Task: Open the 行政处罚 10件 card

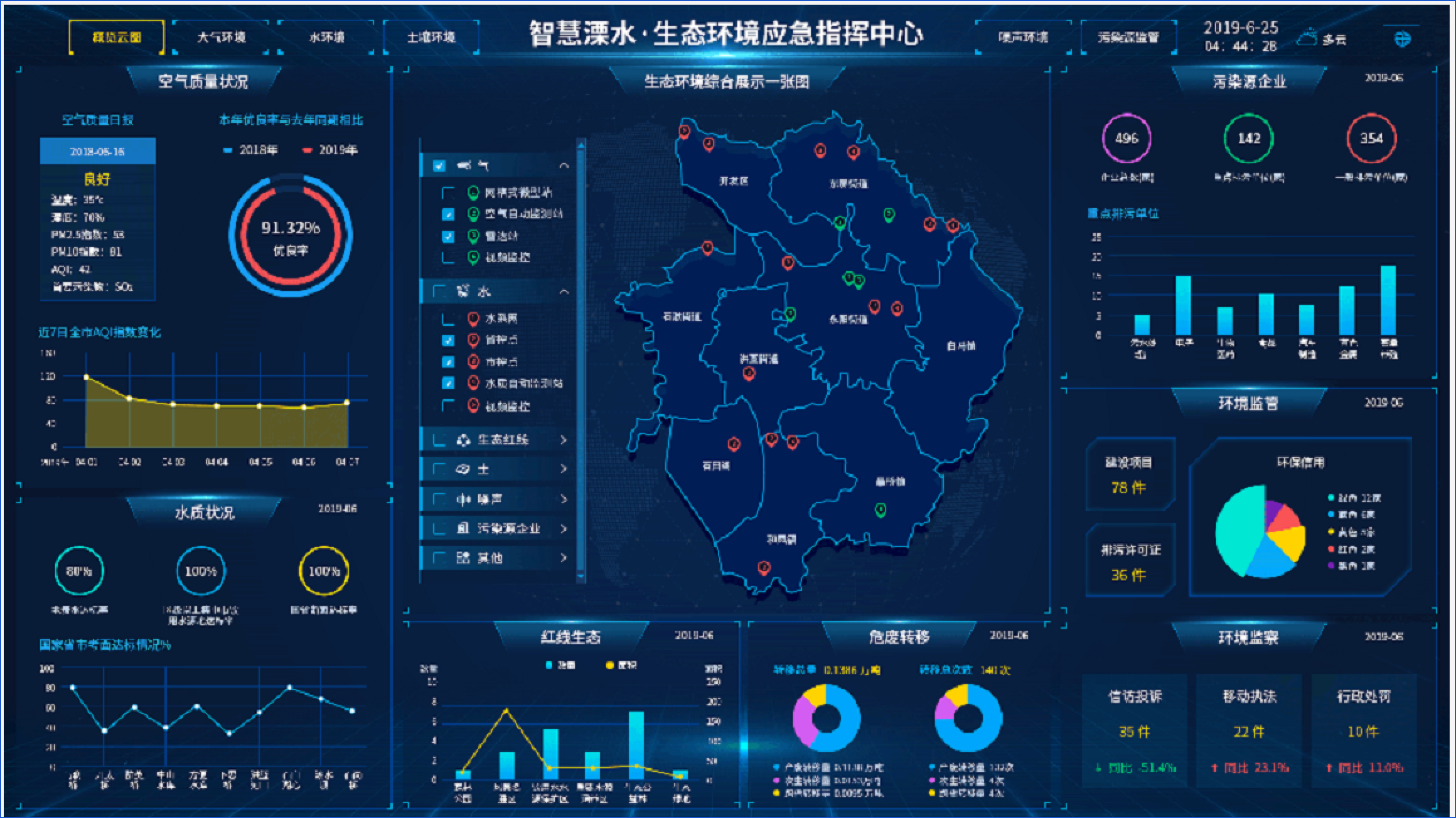Action: (1364, 731)
